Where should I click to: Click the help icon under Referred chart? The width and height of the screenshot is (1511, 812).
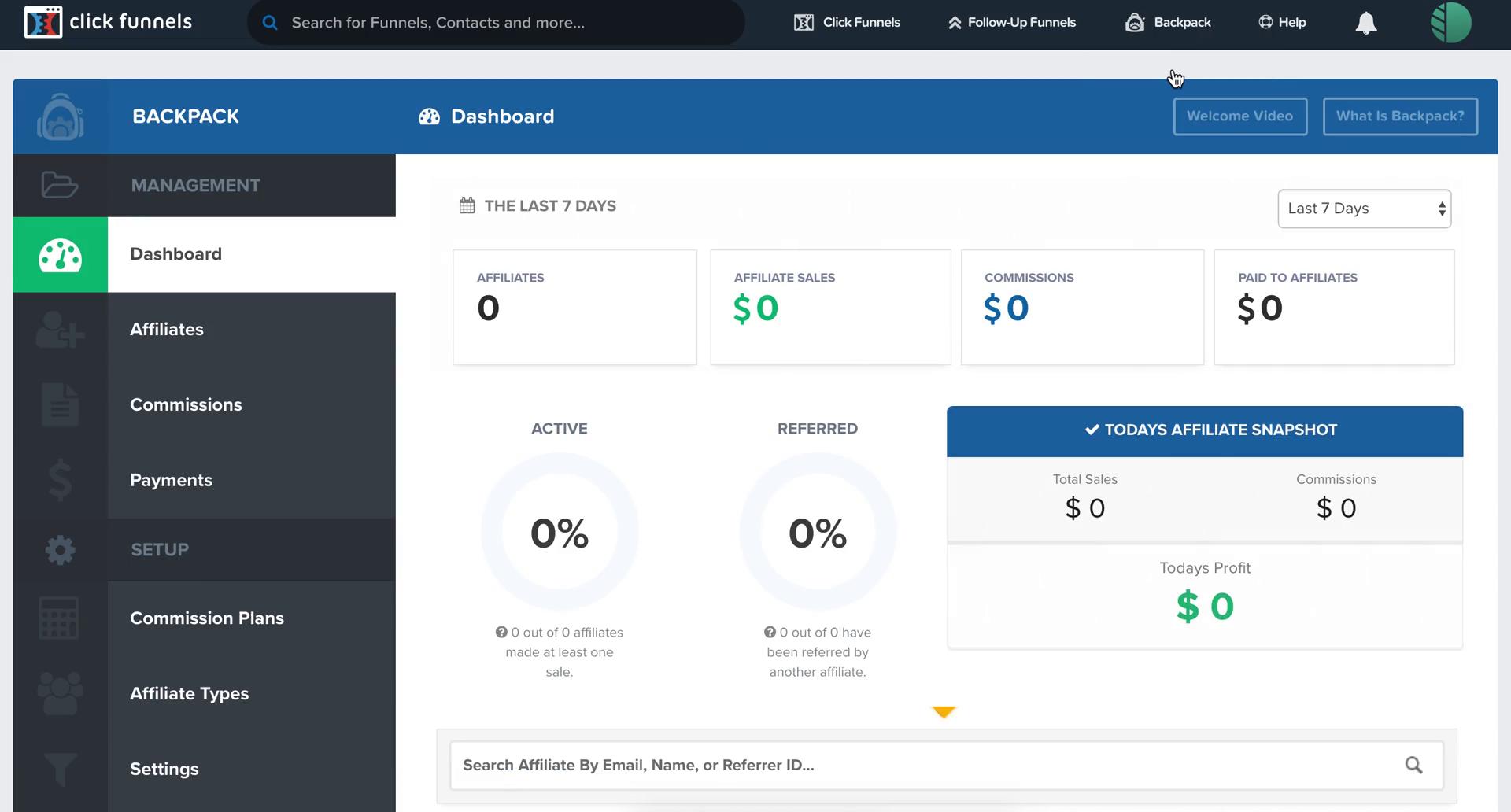tap(770, 632)
